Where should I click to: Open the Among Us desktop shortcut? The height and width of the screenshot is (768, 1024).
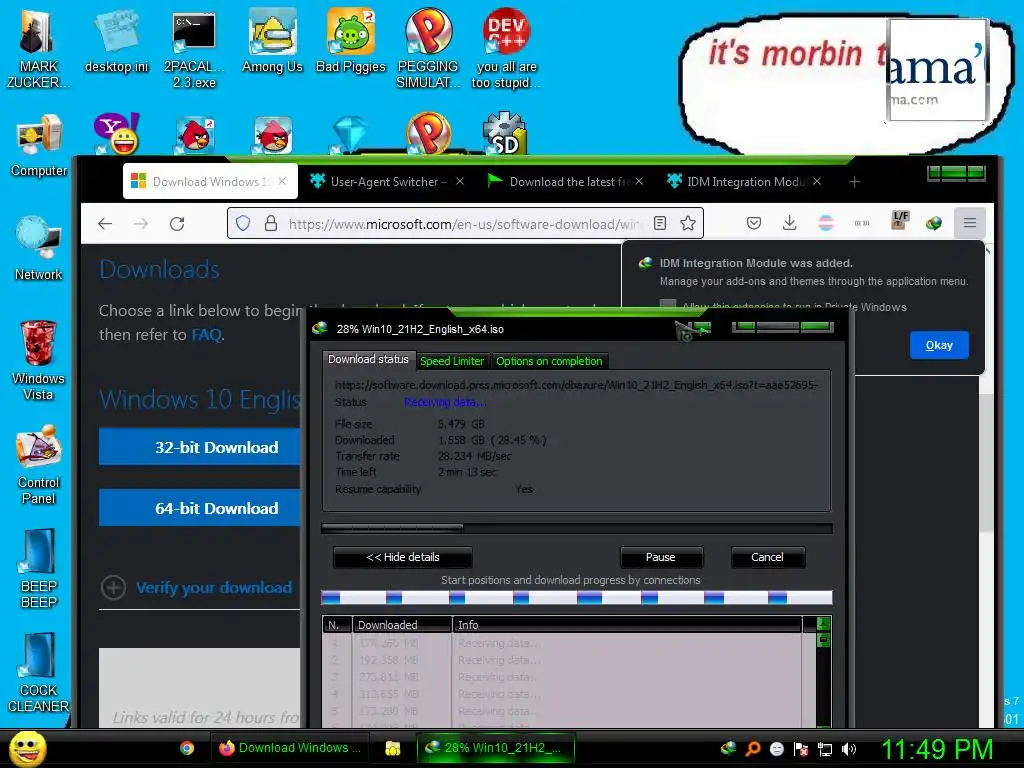coord(272,40)
